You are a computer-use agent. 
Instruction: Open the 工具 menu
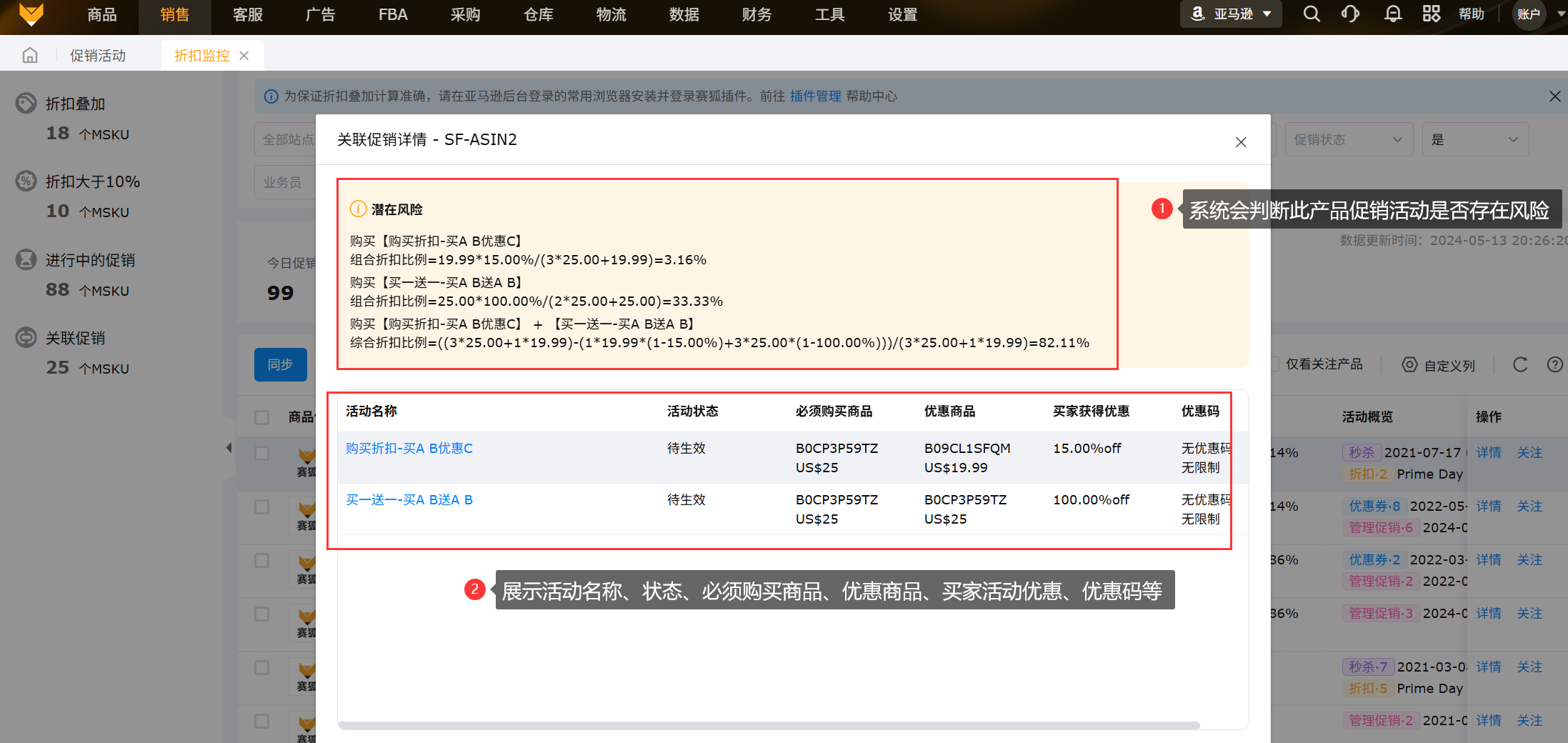830,14
